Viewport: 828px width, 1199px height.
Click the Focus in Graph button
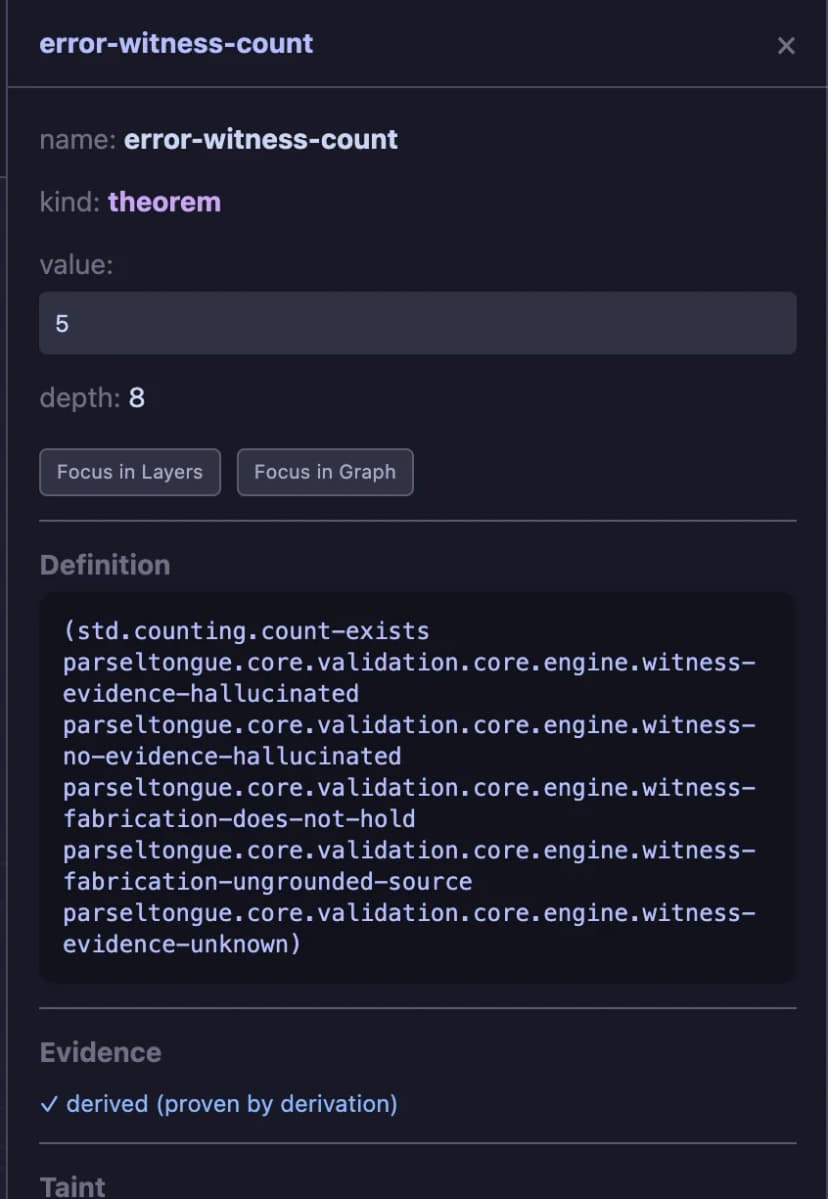[x=325, y=472]
